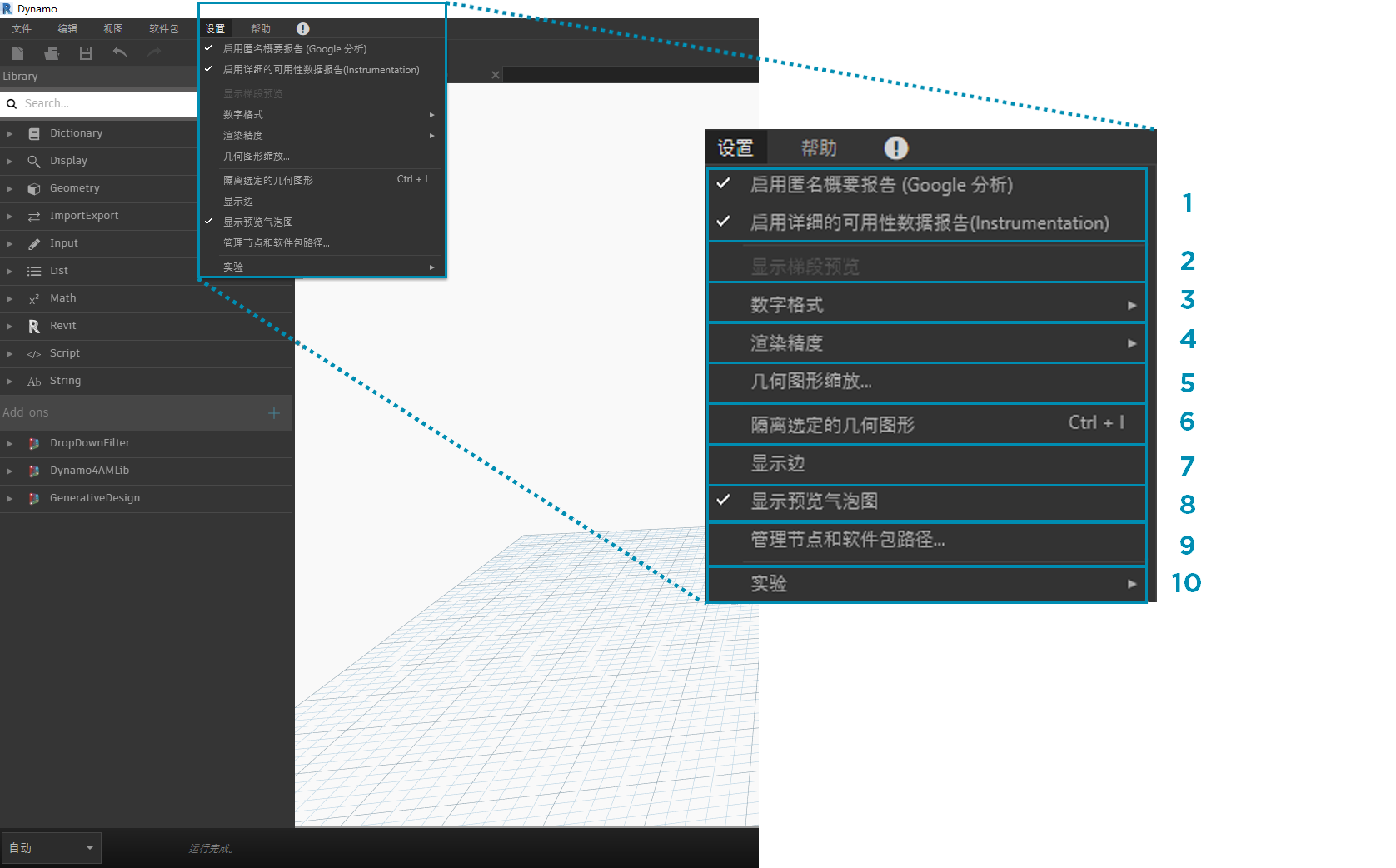Undo the last action with the toolbar arrow
1396x868 pixels.
tap(120, 53)
